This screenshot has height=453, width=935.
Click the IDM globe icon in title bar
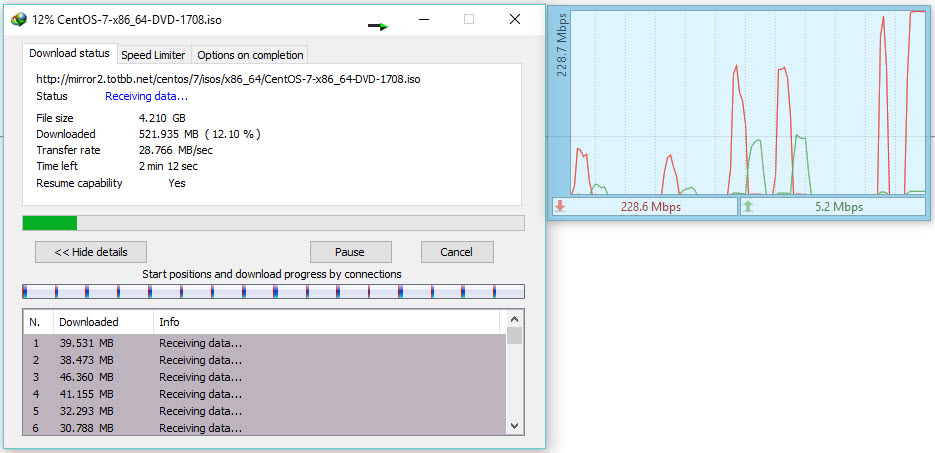19,19
